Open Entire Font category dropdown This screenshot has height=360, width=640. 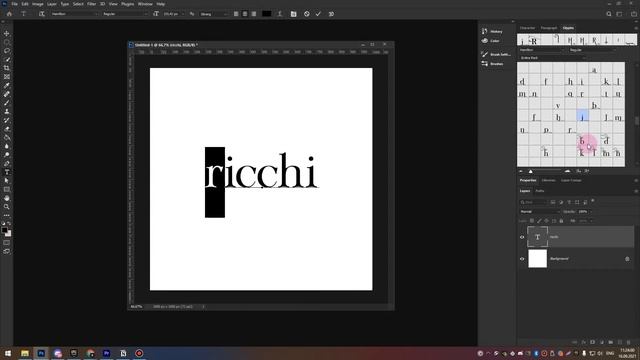click(x=553, y=58)
